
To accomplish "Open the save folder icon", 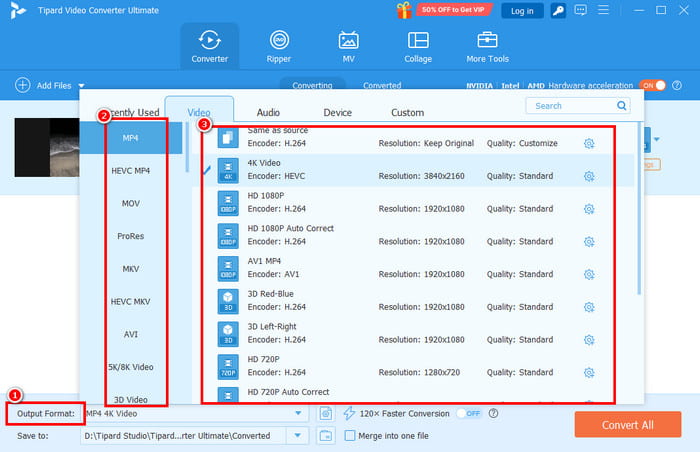I will (326, 435).
